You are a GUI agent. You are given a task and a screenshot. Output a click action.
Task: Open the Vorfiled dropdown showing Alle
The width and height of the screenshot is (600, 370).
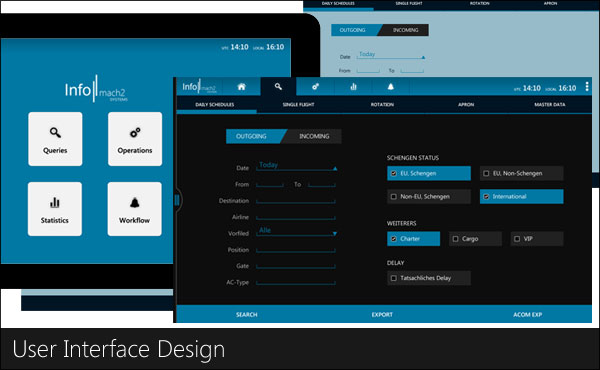(297, 231)
